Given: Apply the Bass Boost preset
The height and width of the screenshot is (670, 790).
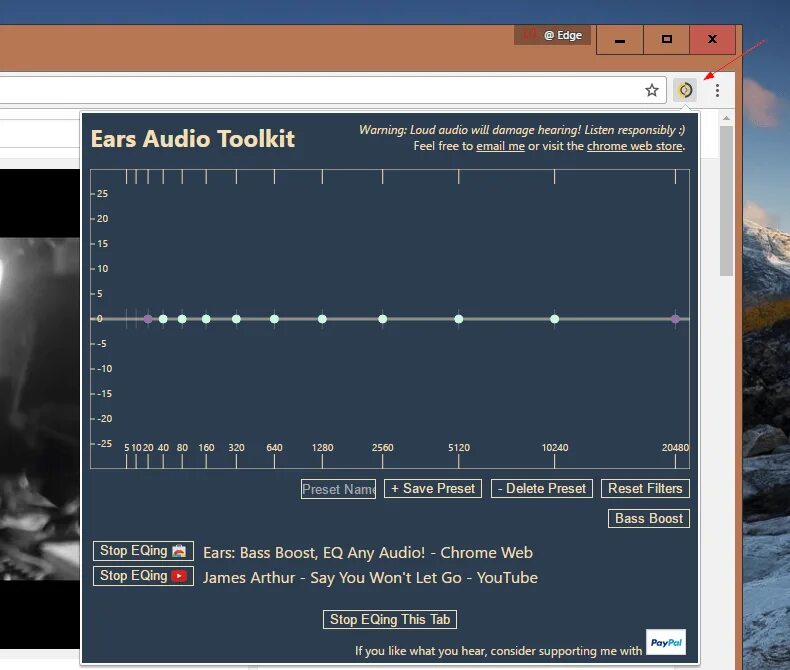Looking at the screenshot, I should click(649, 518).
